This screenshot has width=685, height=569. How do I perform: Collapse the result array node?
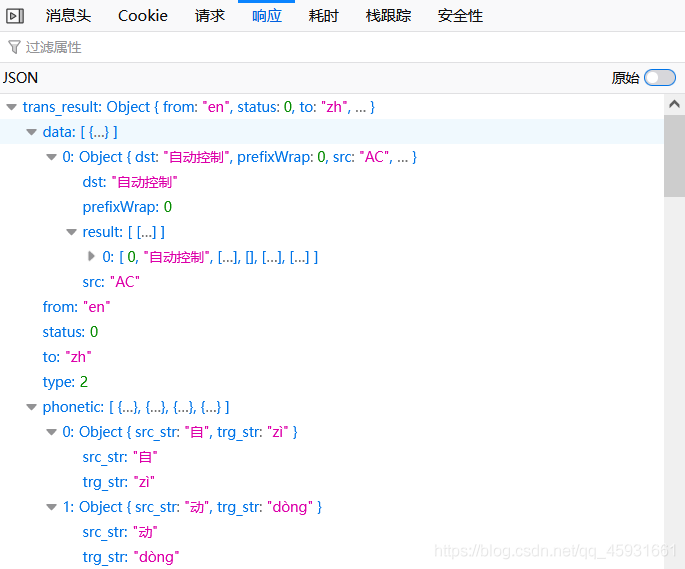(x=71, y=232)
